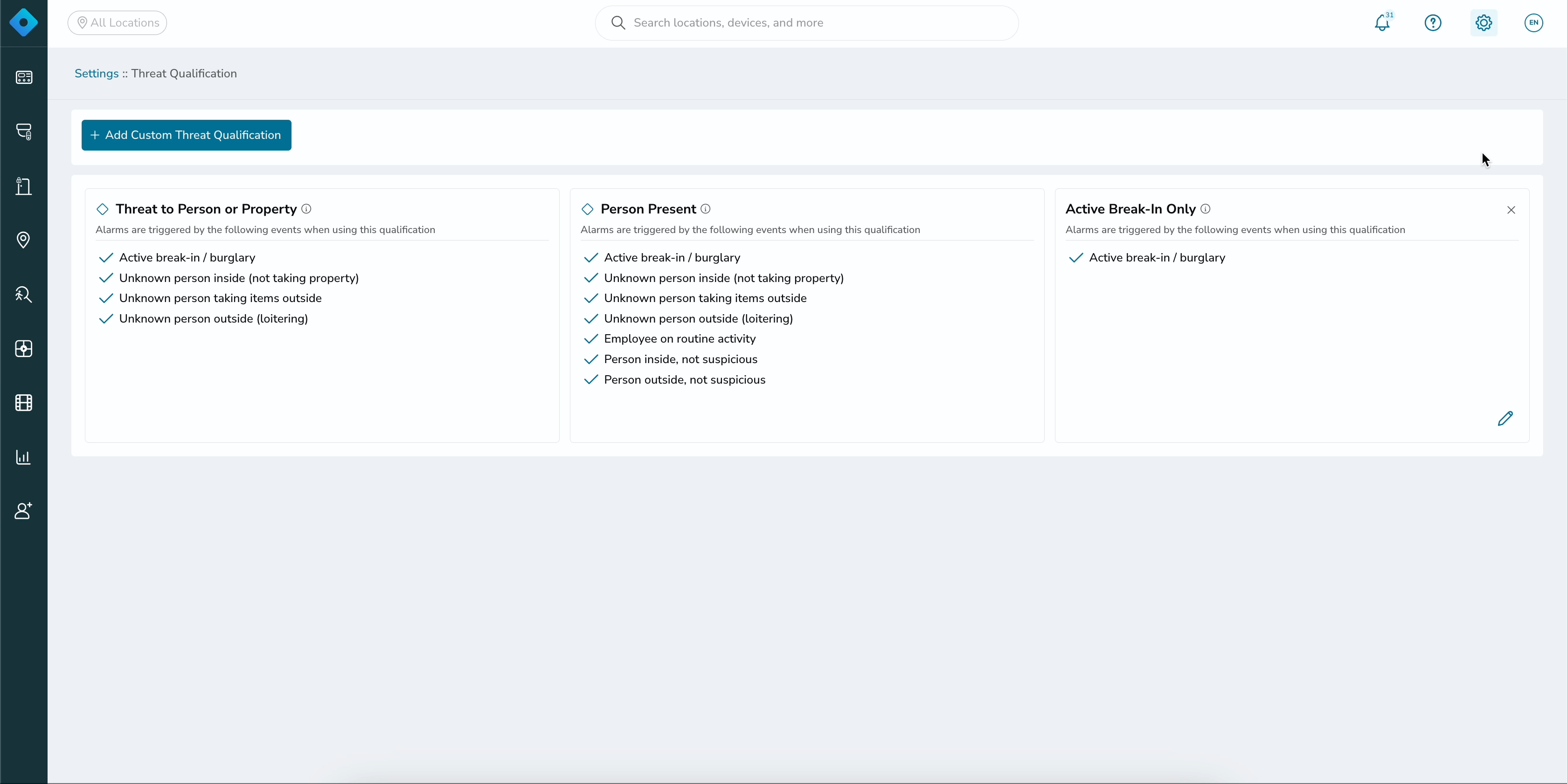
Task: Click Active Break-In Only card title
Action: 1130,209
